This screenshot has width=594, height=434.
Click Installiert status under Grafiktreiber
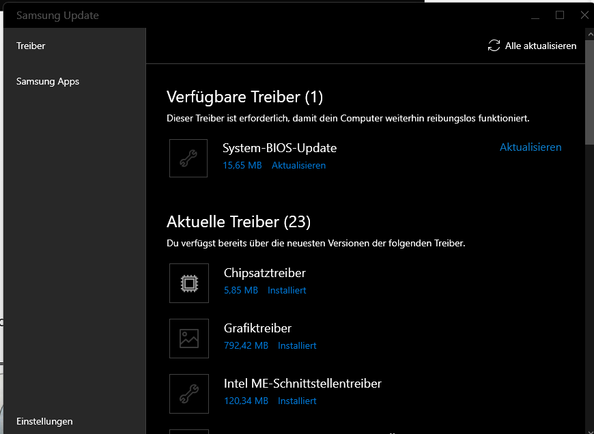point(297,346)
